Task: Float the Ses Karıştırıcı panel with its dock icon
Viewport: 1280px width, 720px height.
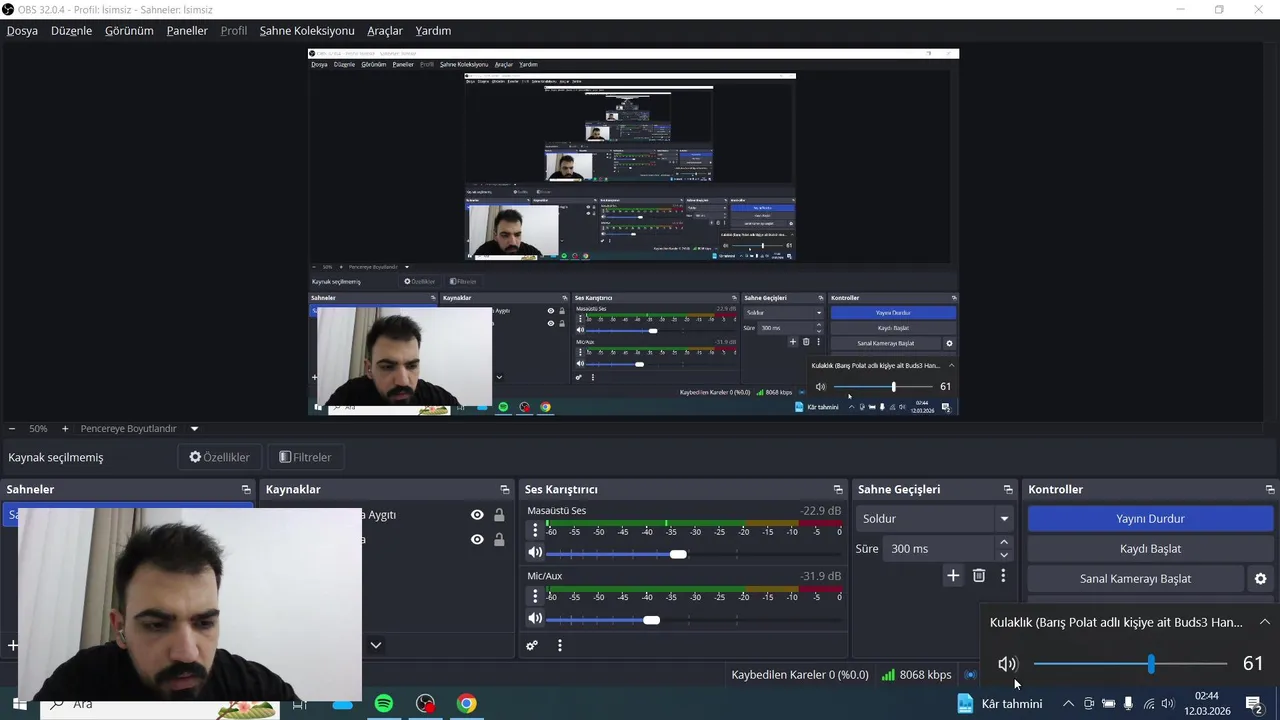Action: click(x=838, y=489)
